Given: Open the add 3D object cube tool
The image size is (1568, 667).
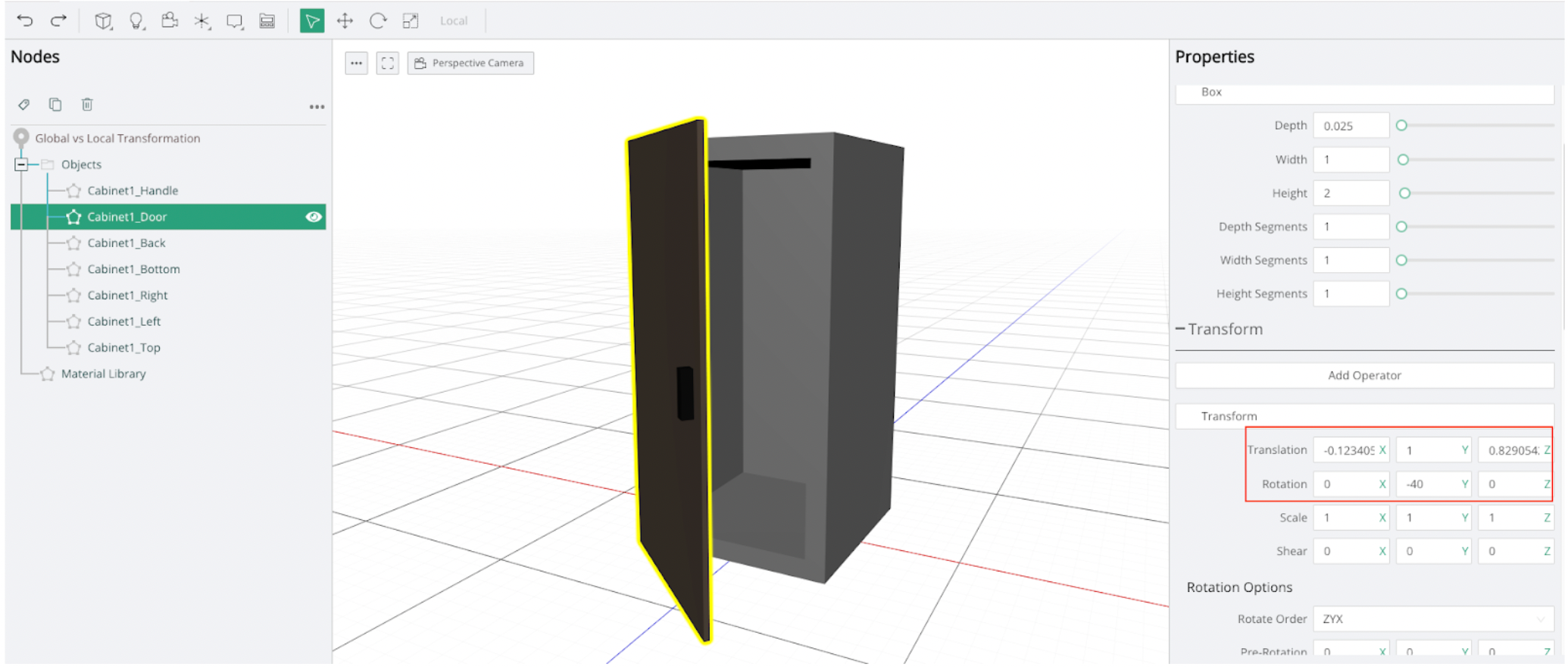Looking at the screenshot, I should (x=103, y=20).
